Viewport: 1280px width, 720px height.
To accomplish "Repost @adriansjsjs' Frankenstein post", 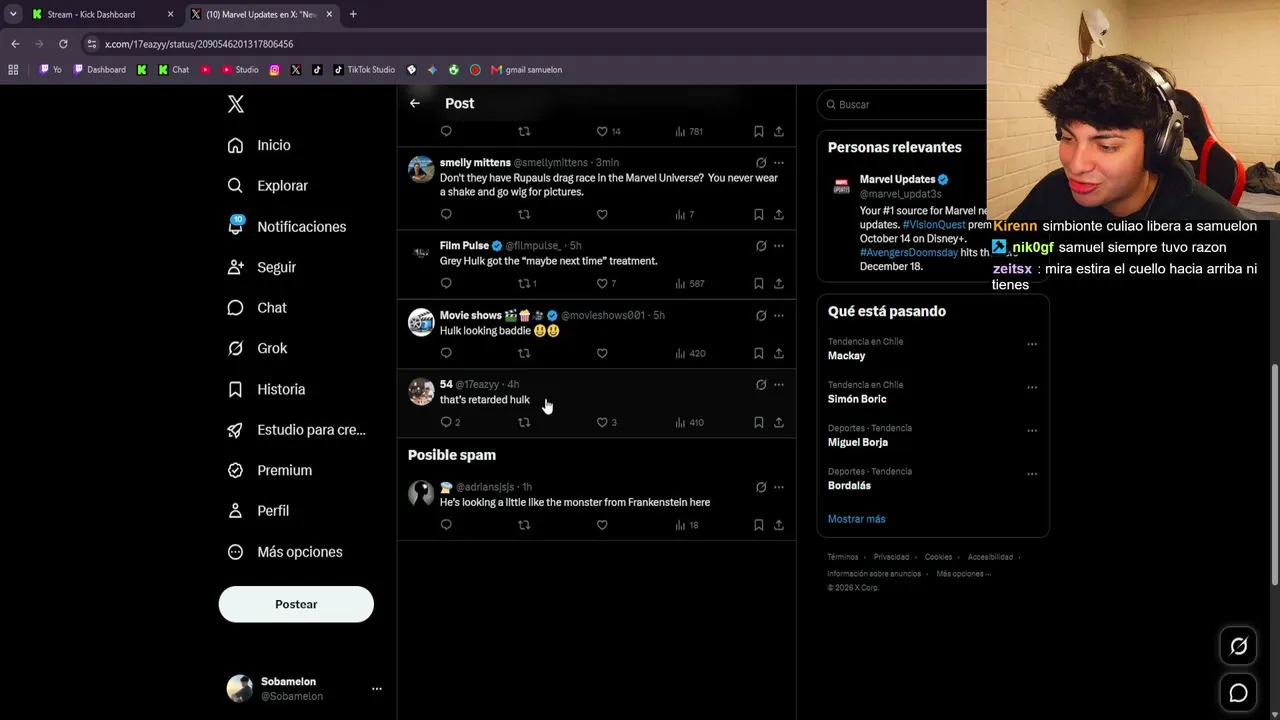I will 524,525.
